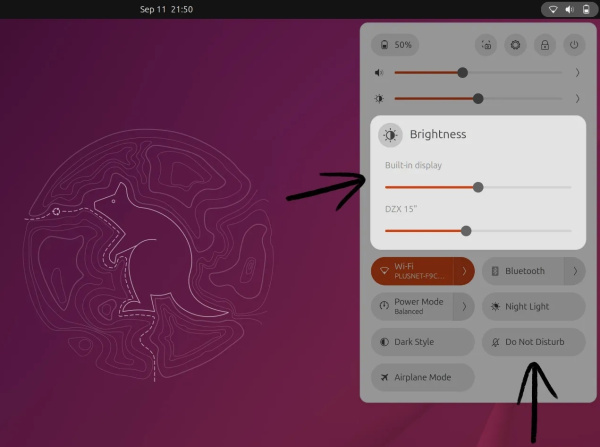Click the battery icon in top bar

(586, 9)
